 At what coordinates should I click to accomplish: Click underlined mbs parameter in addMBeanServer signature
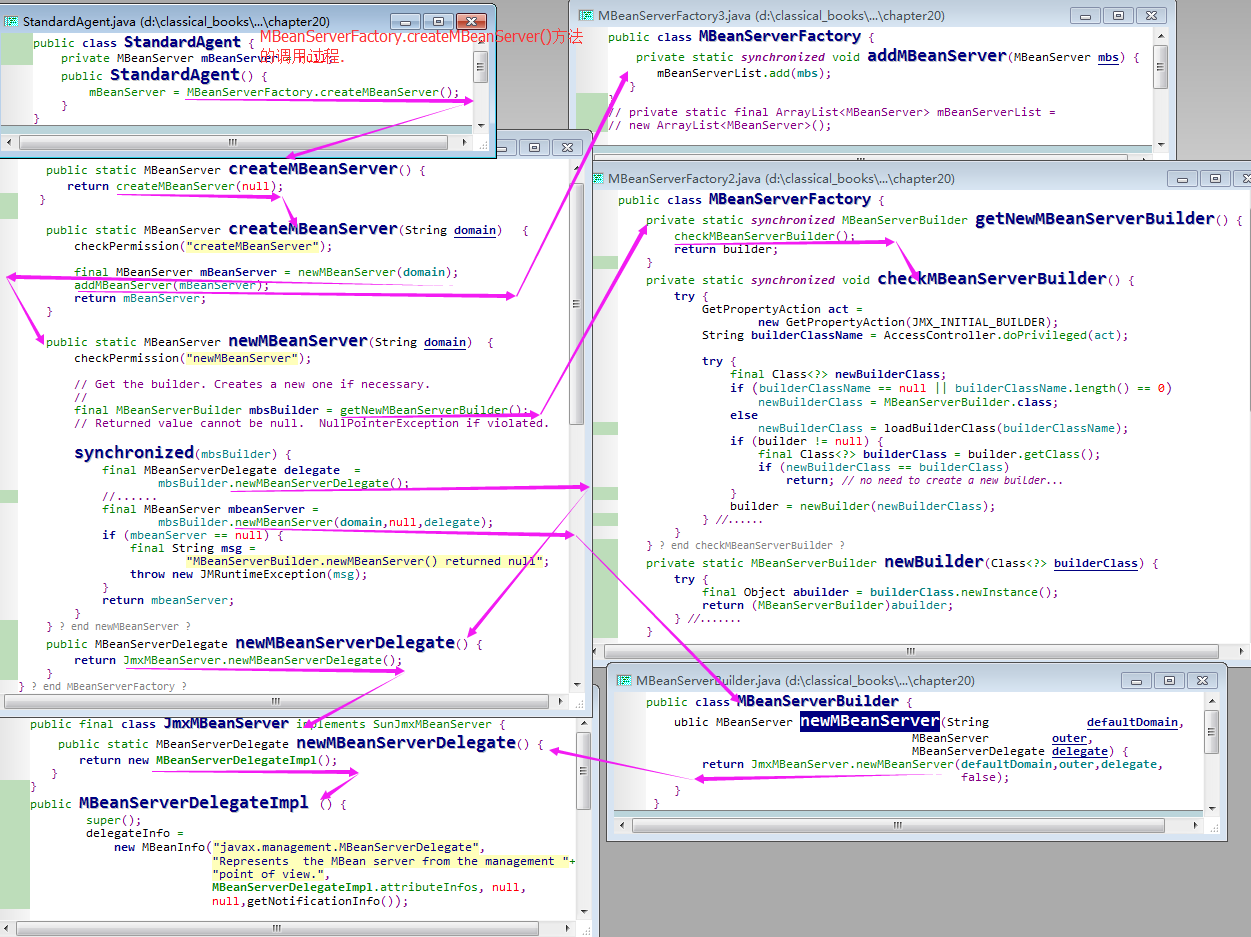[x=1108, y=58]
